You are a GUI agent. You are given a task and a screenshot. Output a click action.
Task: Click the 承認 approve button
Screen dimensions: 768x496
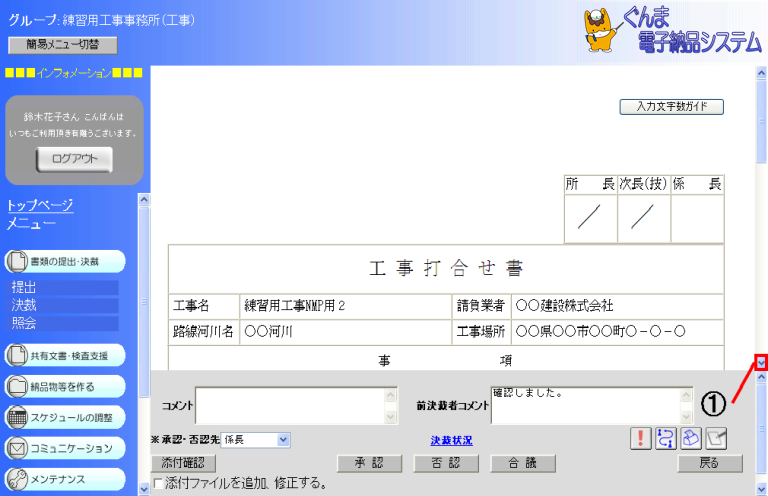pyautogui.click(x=369, y=463)
